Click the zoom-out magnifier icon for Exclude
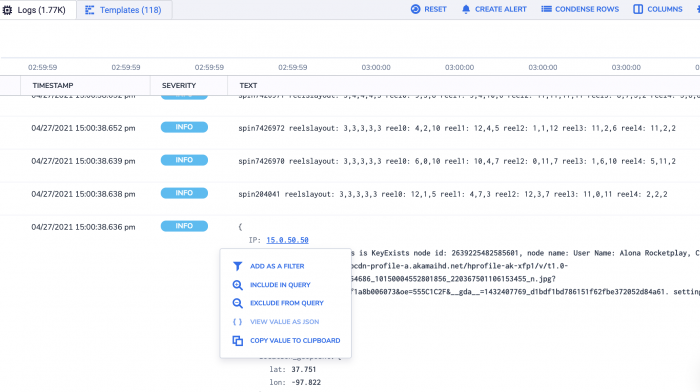The width and height of the screenshot is (700, 392). 238,303
